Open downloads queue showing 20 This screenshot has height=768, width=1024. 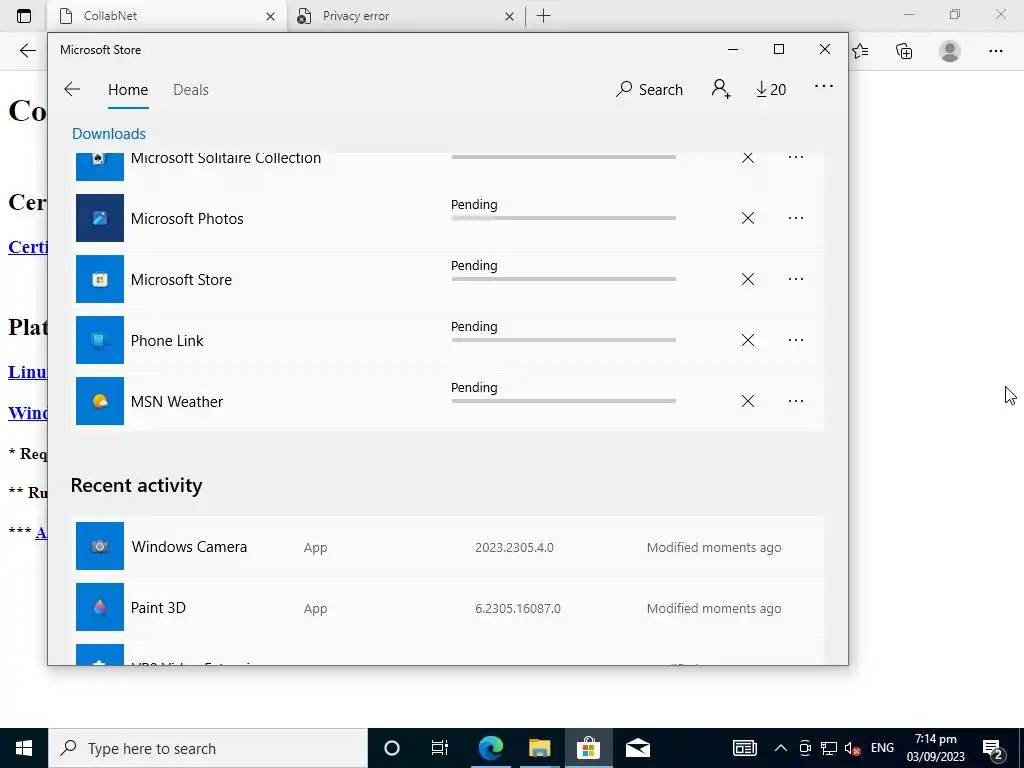771,89
